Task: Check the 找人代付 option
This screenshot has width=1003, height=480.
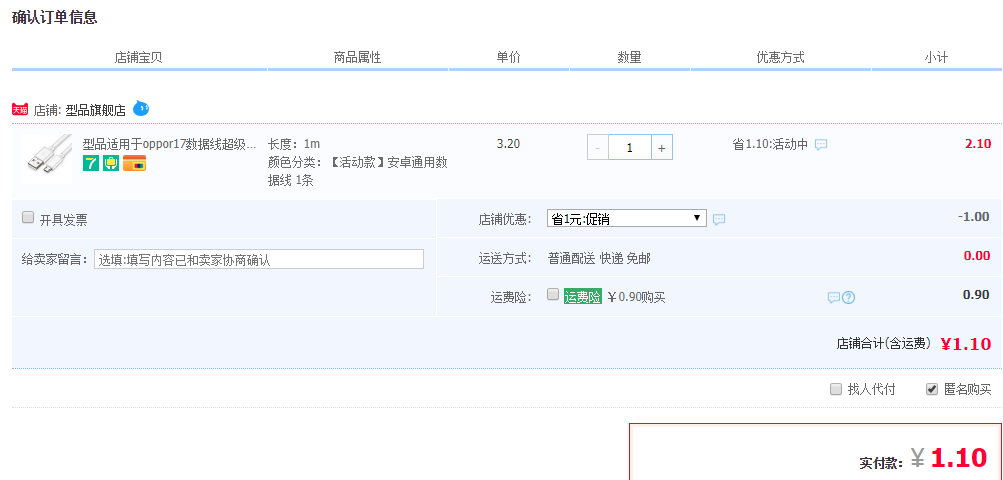Action: tap(835, 389)
